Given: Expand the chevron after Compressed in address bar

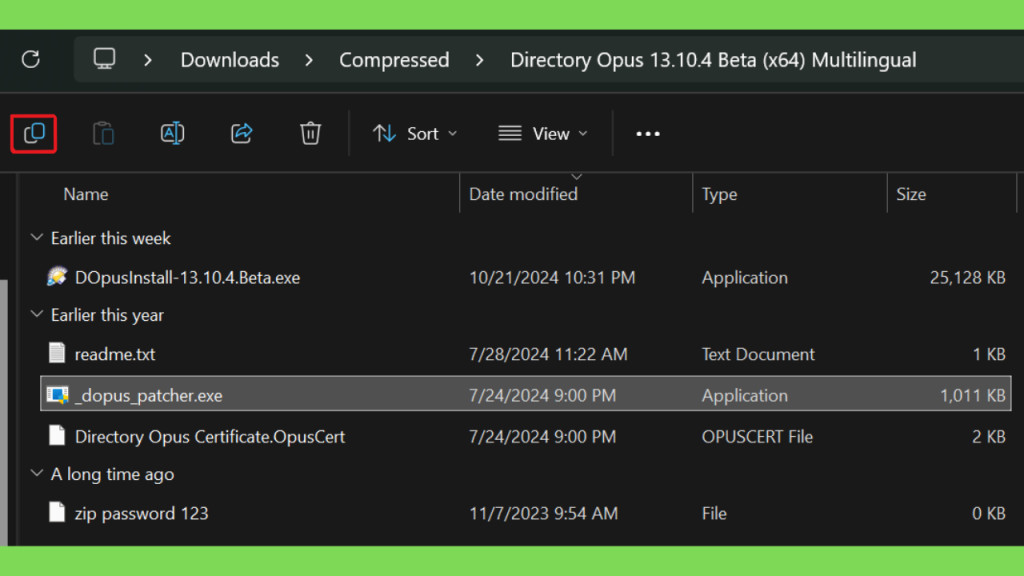Looking at the screenshot, I should pos(480,60).
